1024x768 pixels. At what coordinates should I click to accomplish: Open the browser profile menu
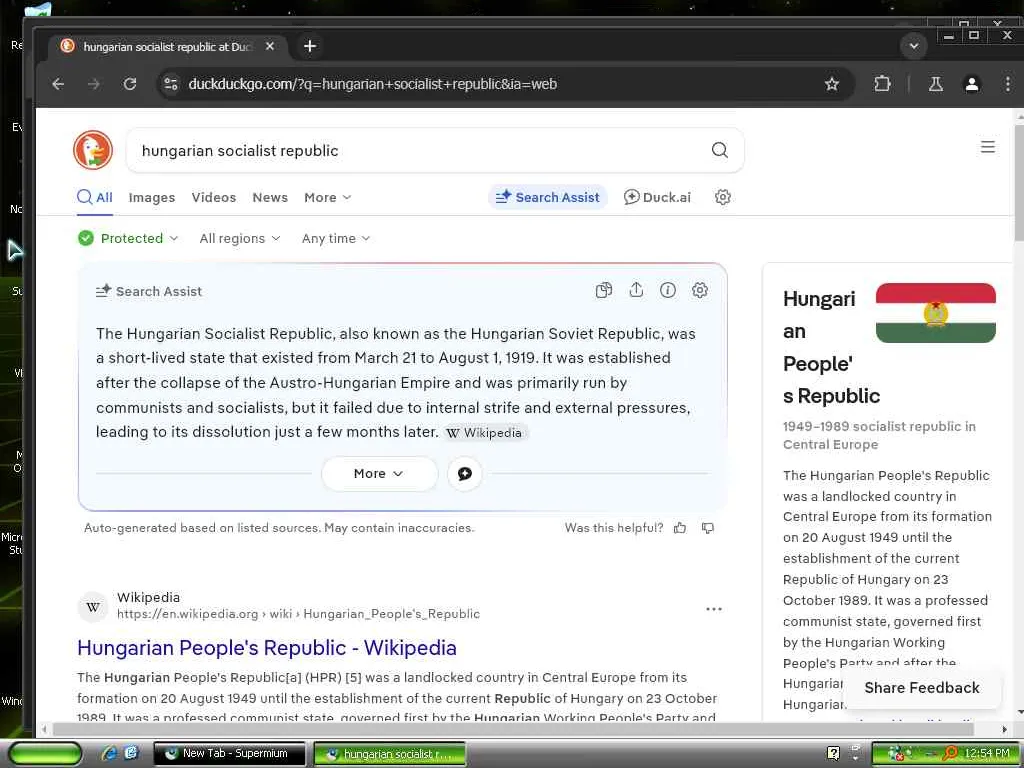[972, 84]
